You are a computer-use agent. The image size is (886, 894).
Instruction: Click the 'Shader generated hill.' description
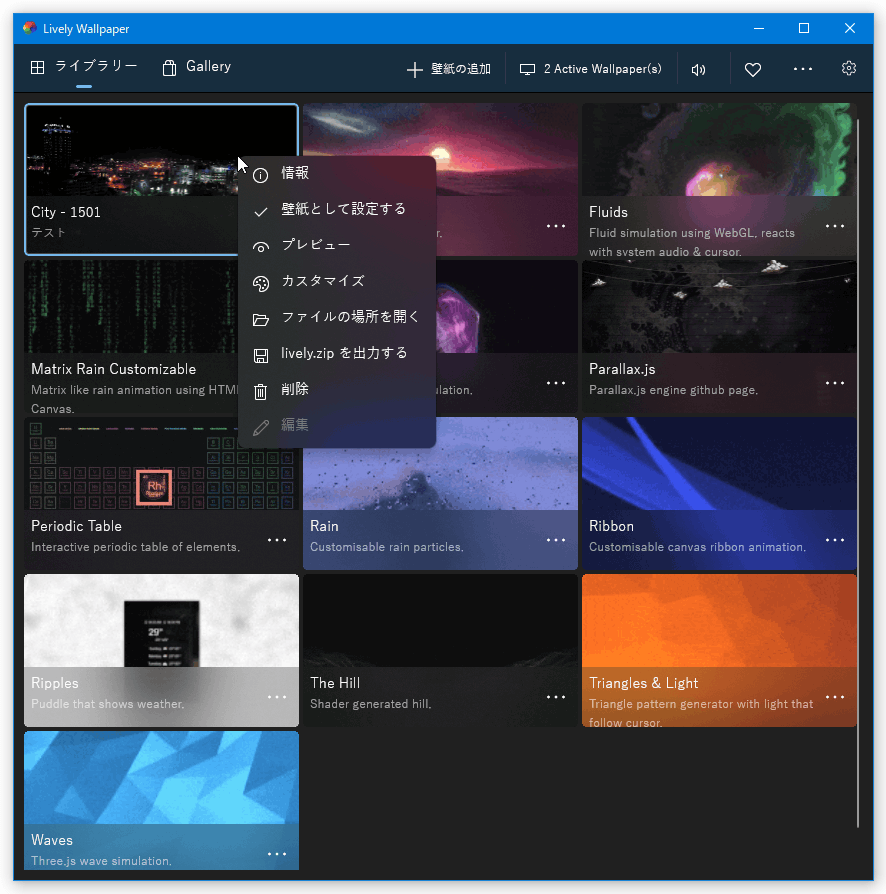[x=371, y=704]
